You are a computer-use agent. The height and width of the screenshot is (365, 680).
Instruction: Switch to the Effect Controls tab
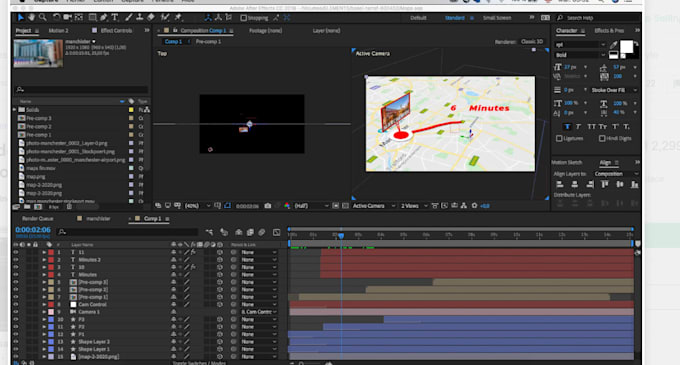116,30
